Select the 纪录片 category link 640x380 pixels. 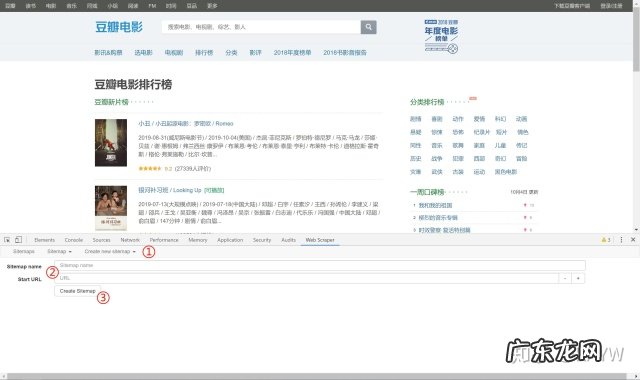482,132
